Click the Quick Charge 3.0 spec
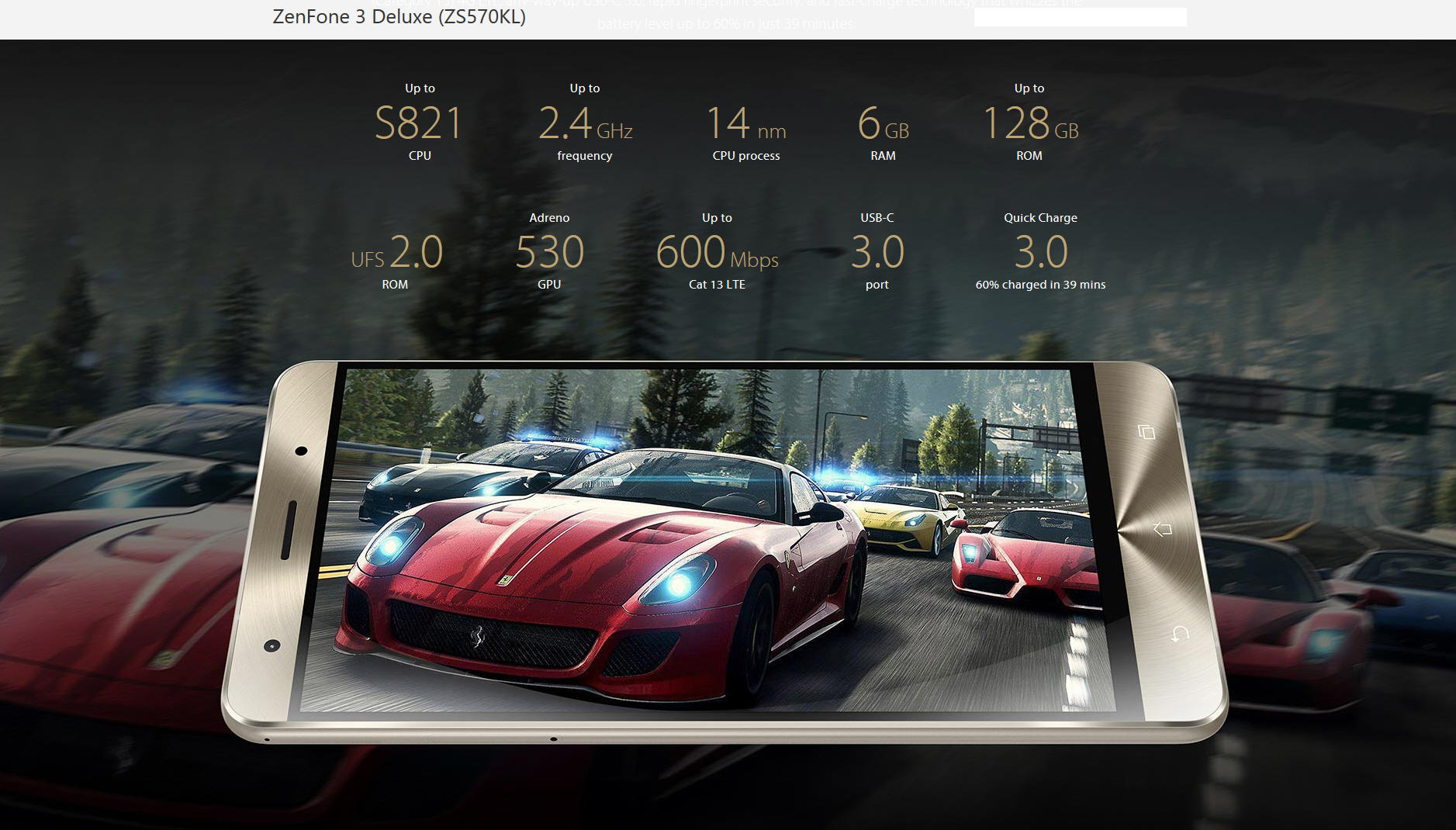The height and width of the screenshot is (830, 1456). click(x=1040, y=252)
